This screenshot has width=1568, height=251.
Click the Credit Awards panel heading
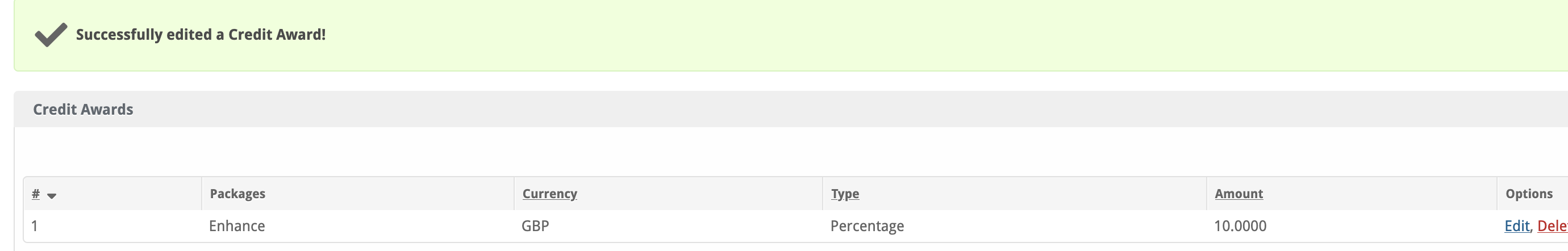point(83,110)
